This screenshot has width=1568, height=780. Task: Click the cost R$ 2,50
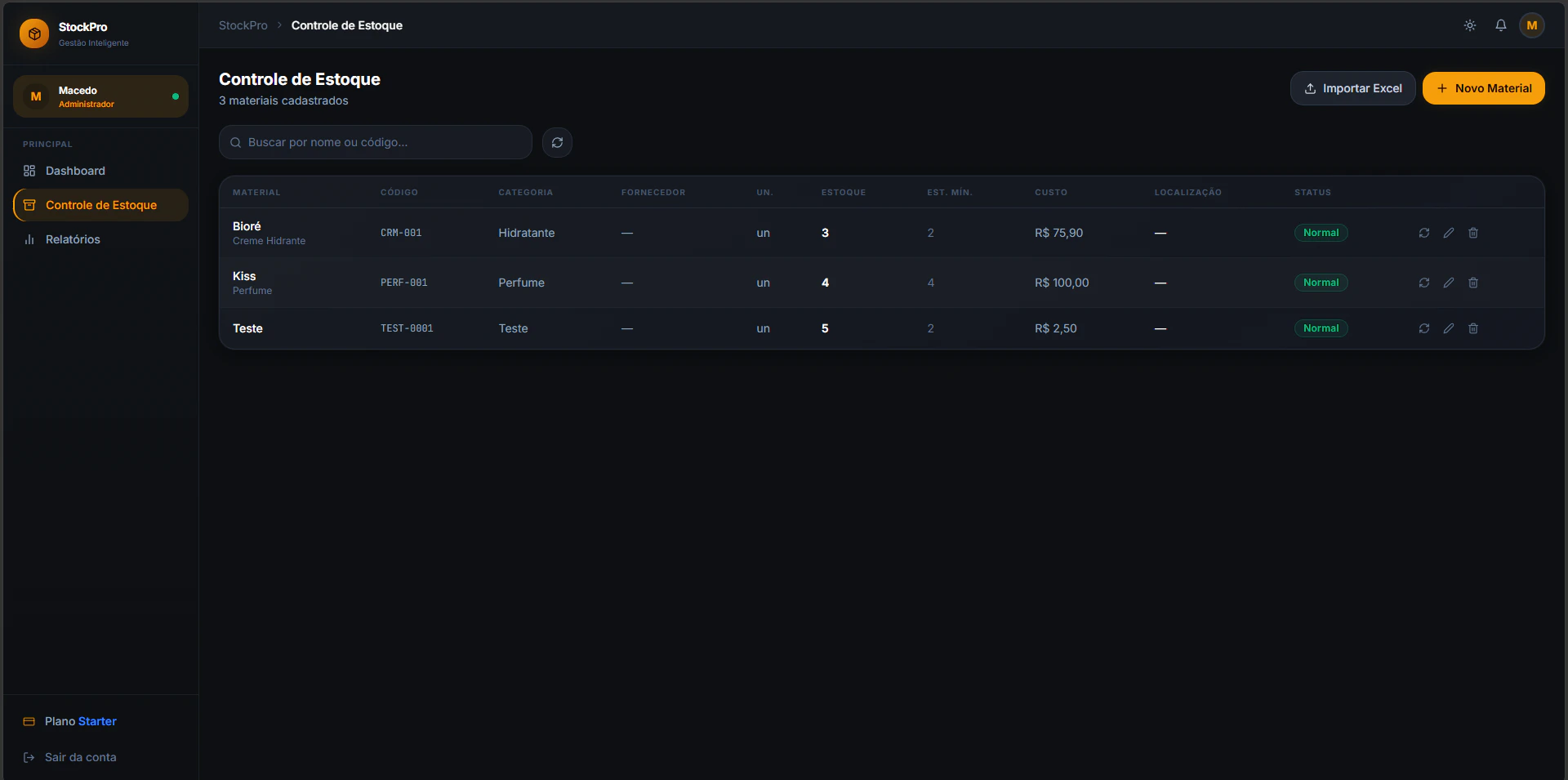[1055, 328]
